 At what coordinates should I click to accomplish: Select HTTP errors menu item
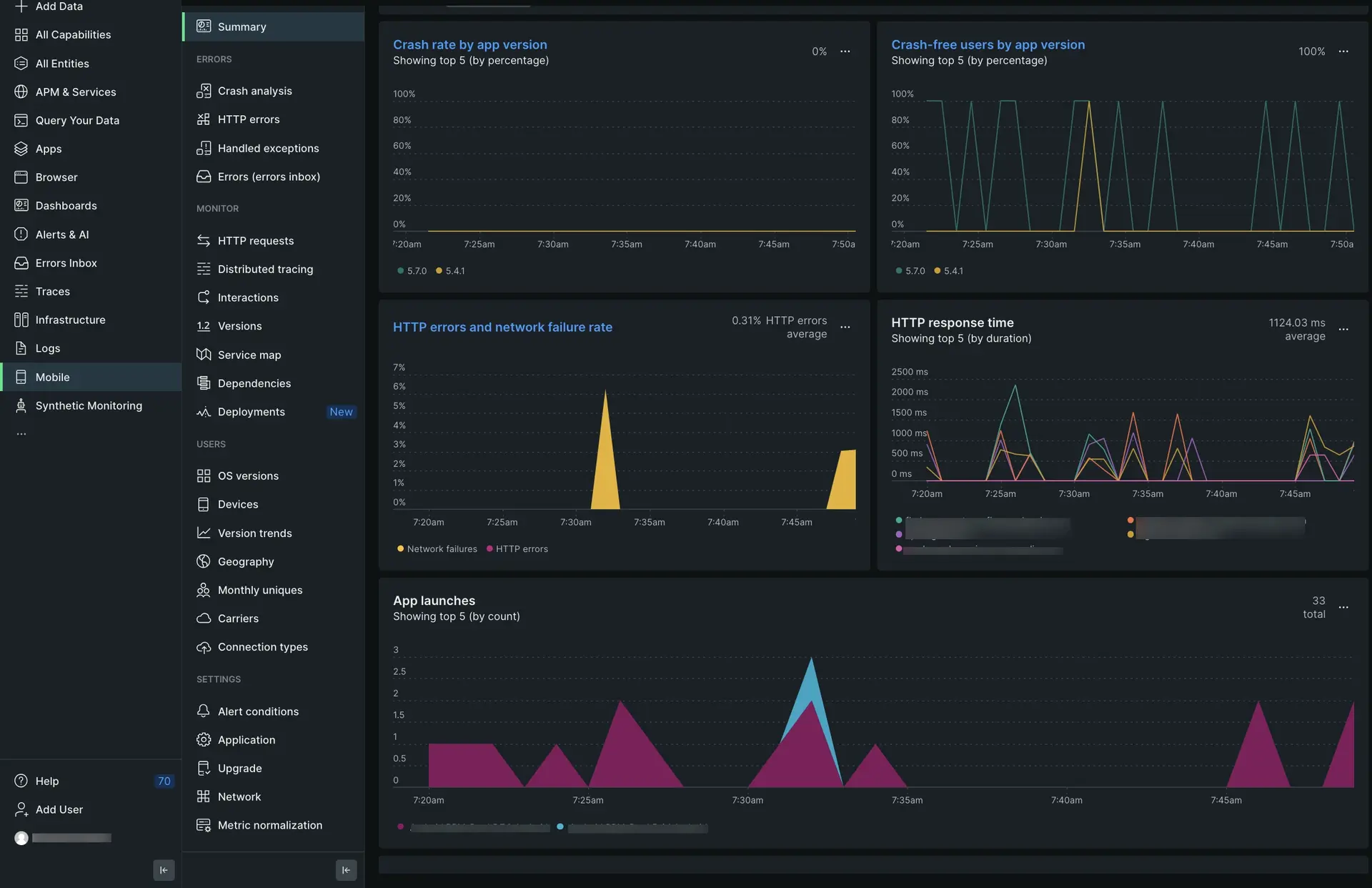pyautogui.click(x=248, y=119)
